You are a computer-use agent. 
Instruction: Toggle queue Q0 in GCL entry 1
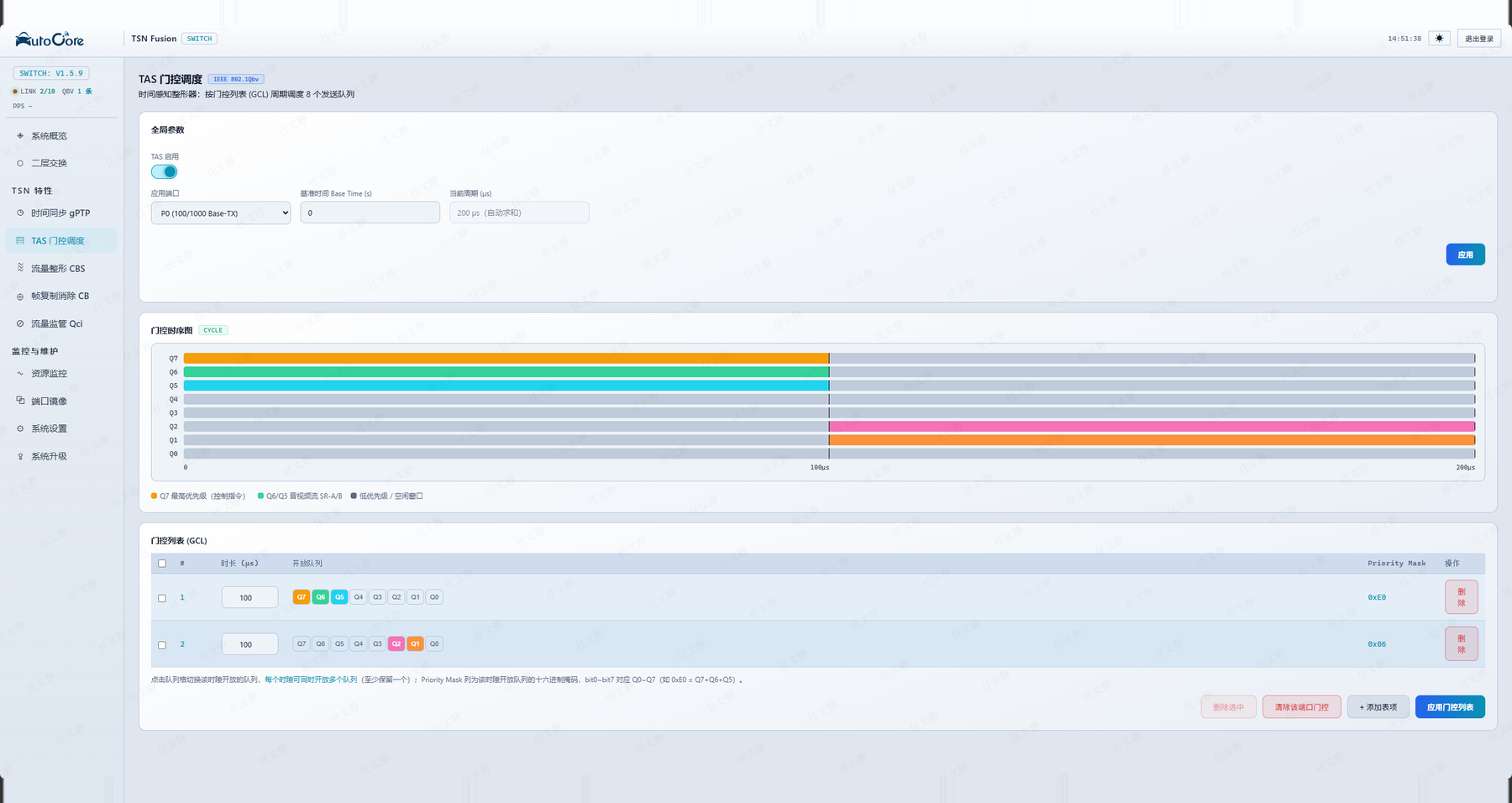tap(434, 597)
